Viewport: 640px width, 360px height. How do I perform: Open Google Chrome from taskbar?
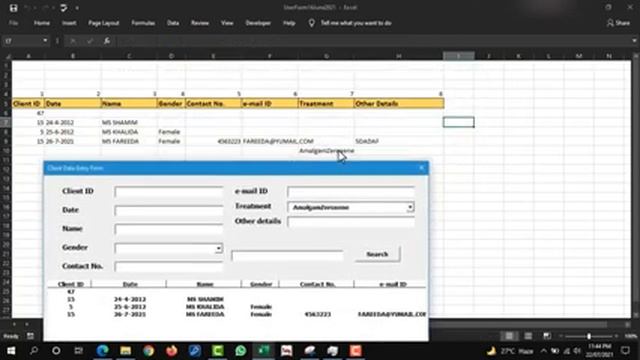pos(149,351)
